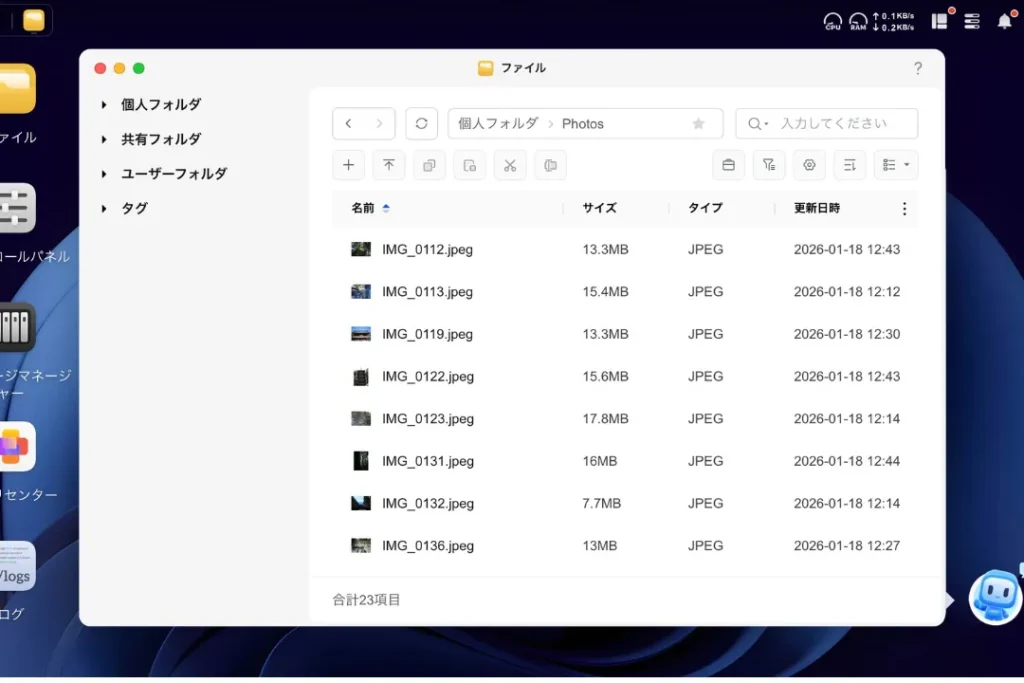Click the scissors cut icon
Screen dimensions: 1024x683
point(510,165)
